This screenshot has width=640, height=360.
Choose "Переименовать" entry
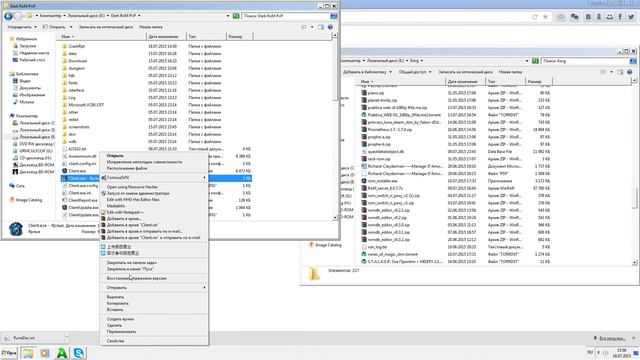[x=121, y=332]
